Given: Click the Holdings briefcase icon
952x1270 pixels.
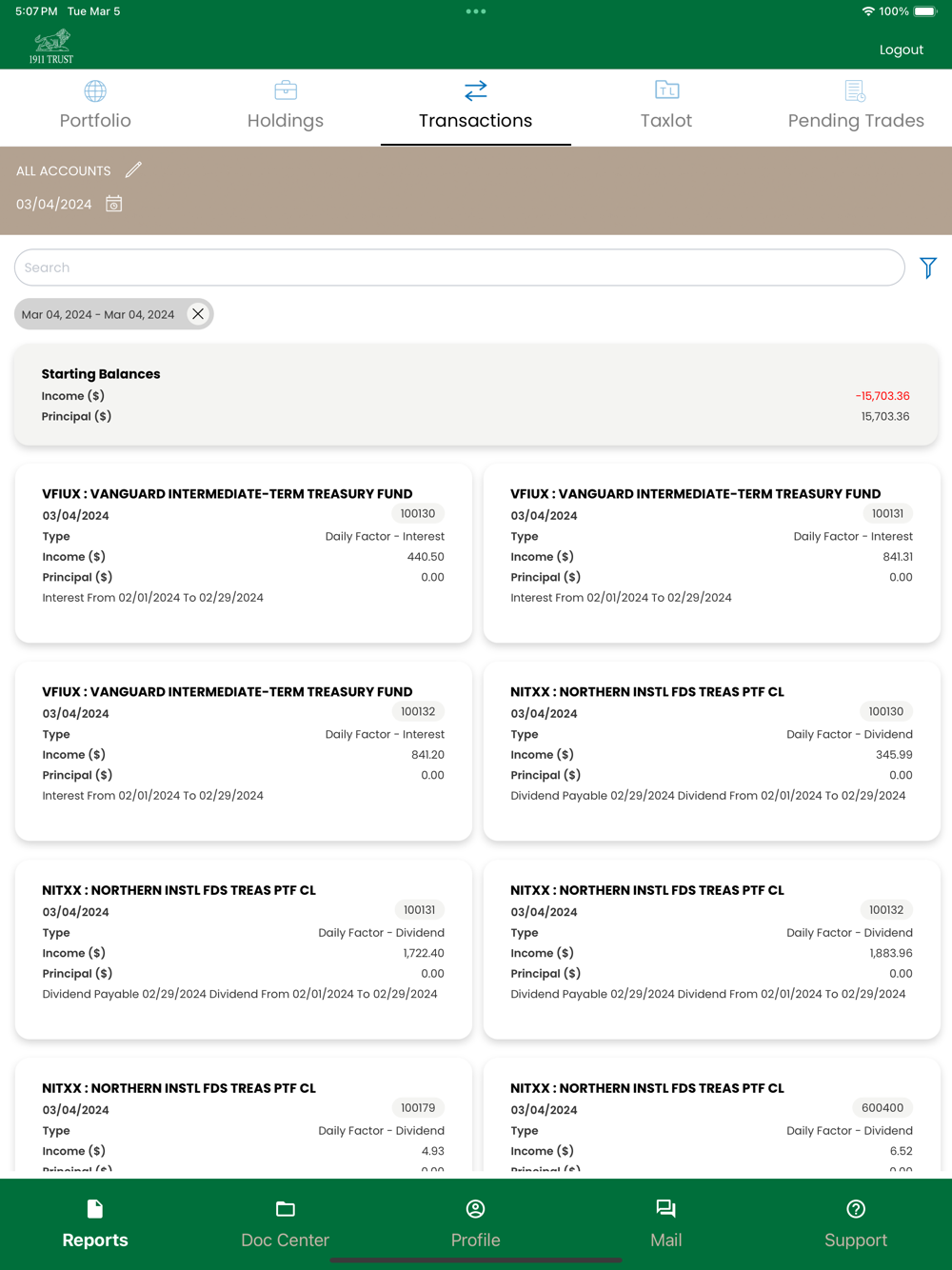Looking at the screenshot, I should point(286,90).
